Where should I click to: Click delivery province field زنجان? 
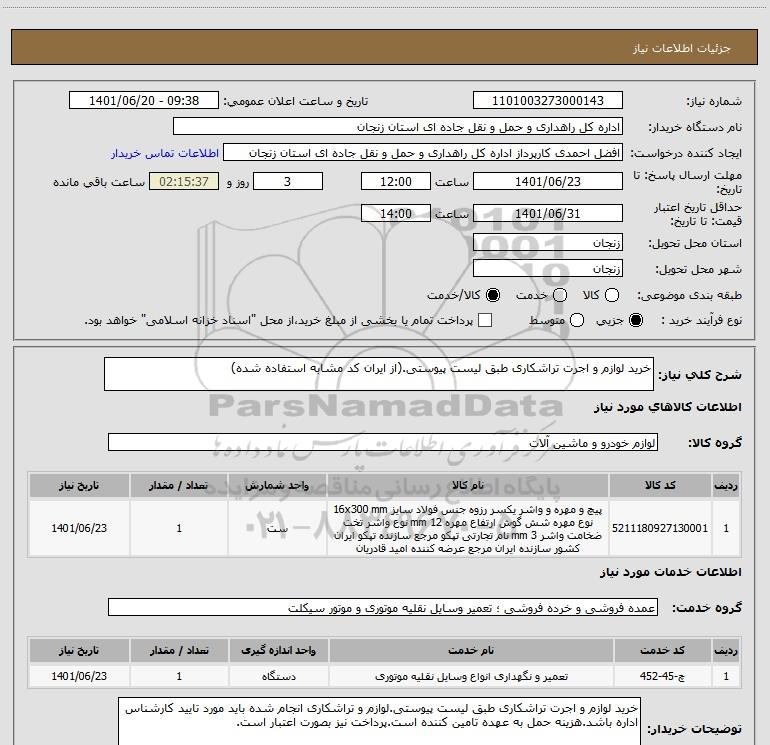548,242
